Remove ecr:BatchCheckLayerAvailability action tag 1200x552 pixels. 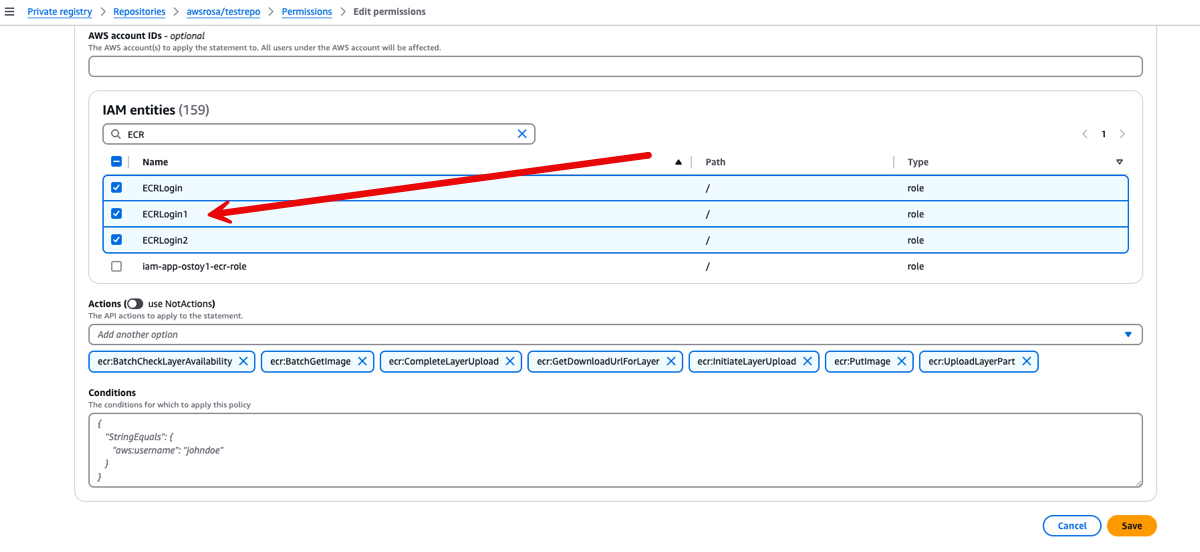(x=244, y=362)
